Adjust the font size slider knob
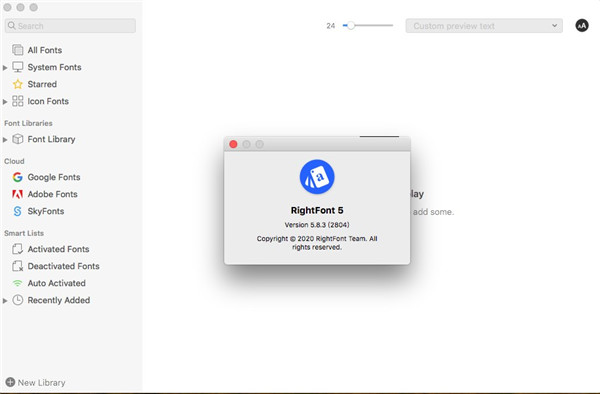600x394 pixels. pos(351,26)
